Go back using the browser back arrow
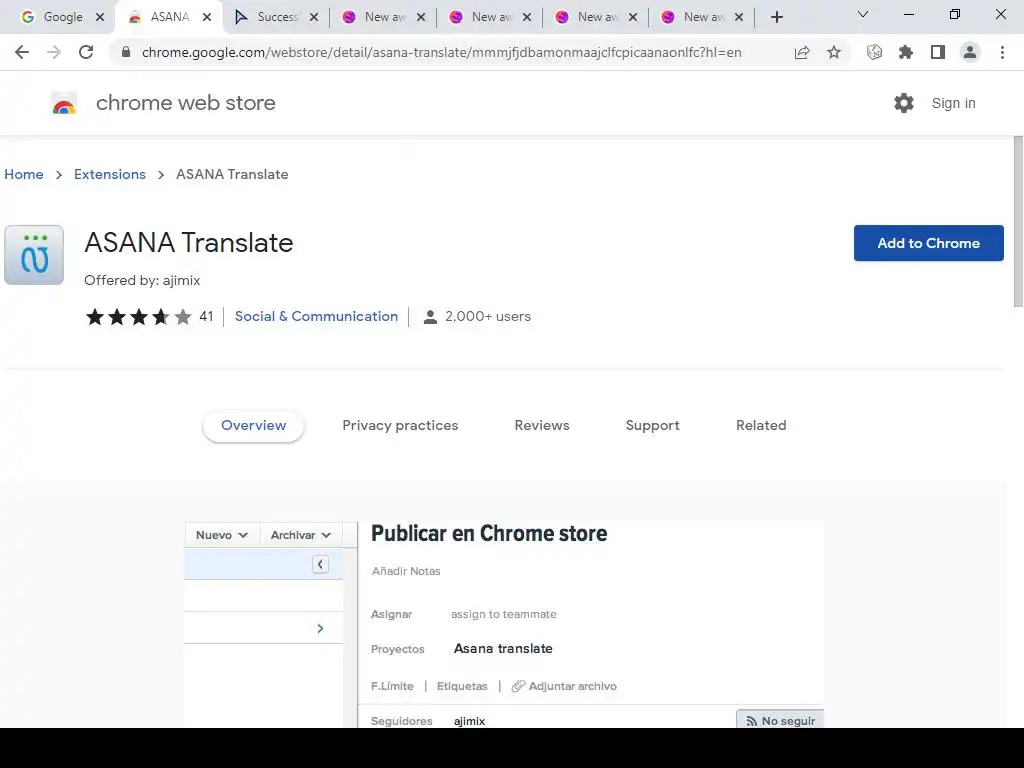Viewport: 1024px width, 768px height. (22, 52)
